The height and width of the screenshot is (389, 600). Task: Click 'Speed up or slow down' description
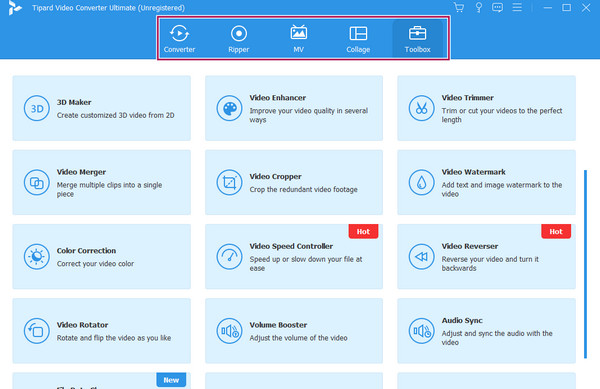pyautogui.click(x=306, y=264)
